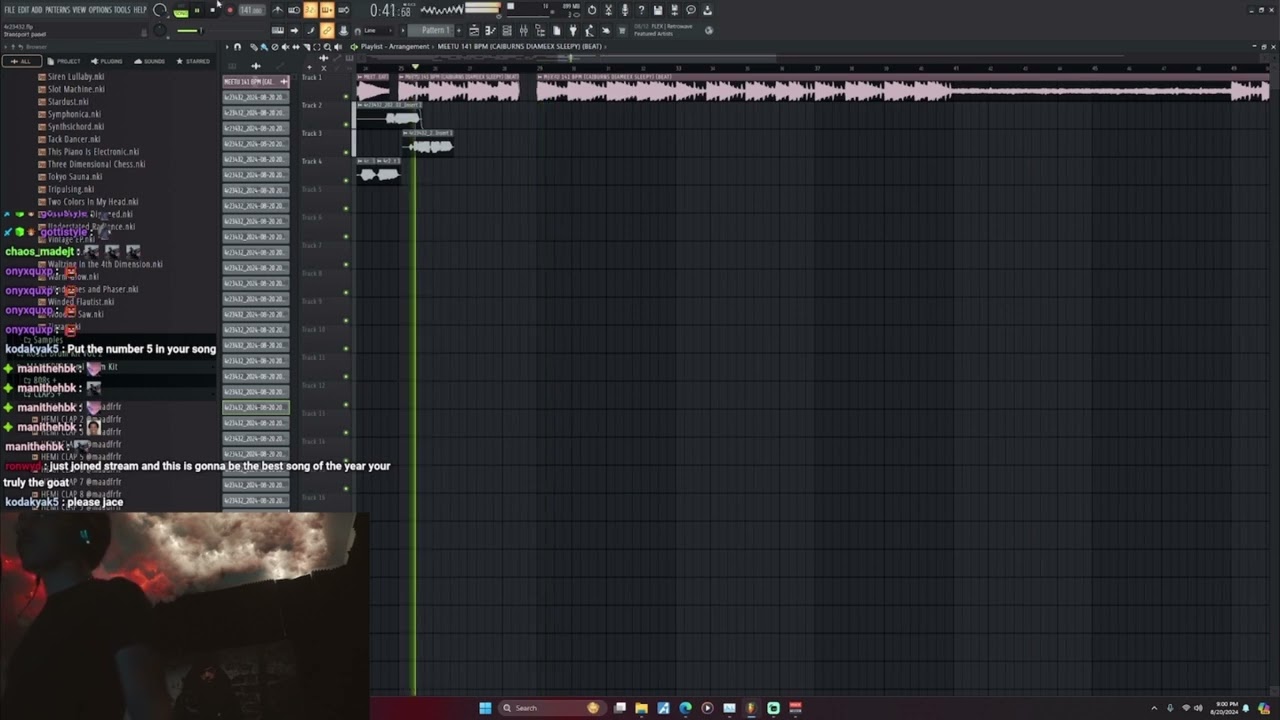Open the Piano roll view icon
Screen dimensions: 1280x720
coord(490,30)
